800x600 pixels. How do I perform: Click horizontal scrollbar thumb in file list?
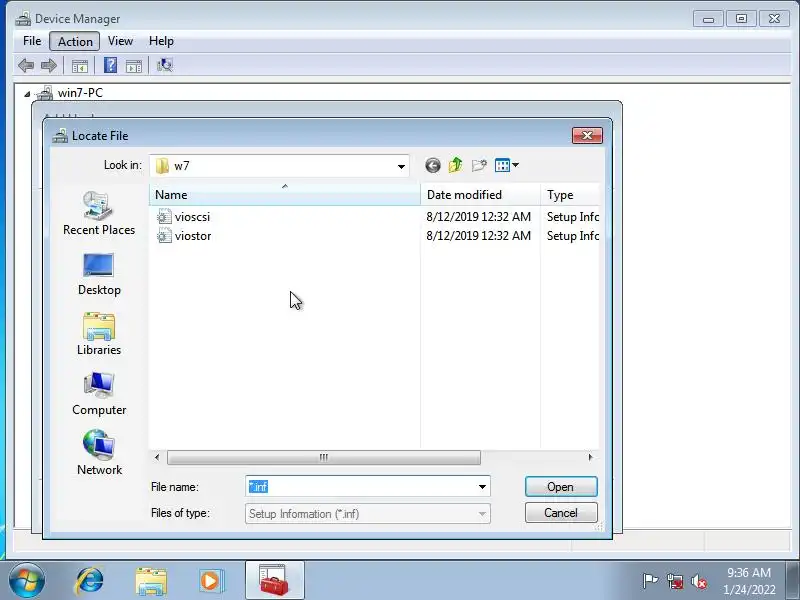click(323, 457)
